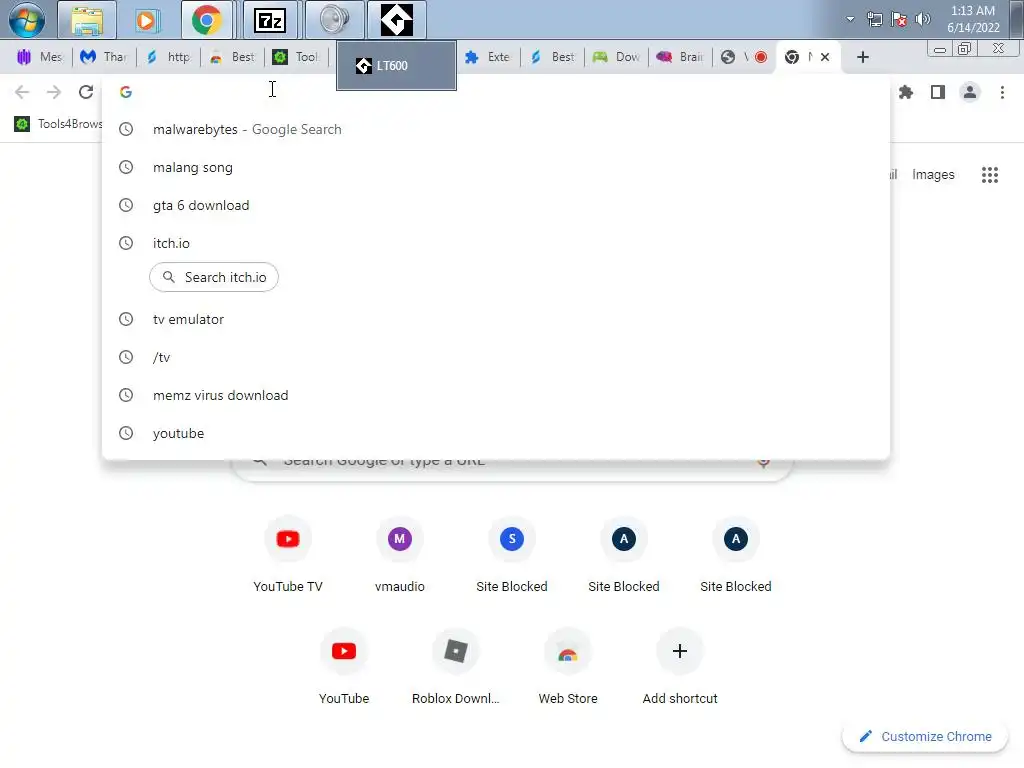This screenshot has height=768, width=1024.
Task: Switch to the Exte extensions tab
Action: click(487, 57)
